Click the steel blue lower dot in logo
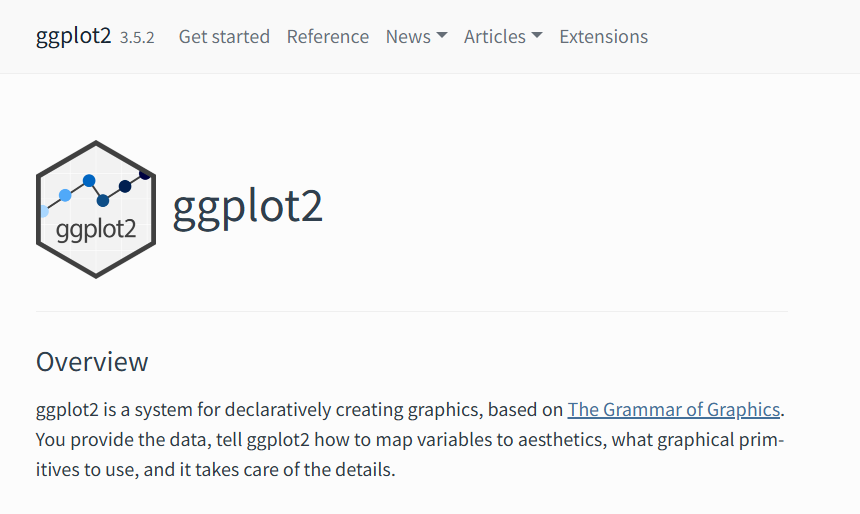 103,201
